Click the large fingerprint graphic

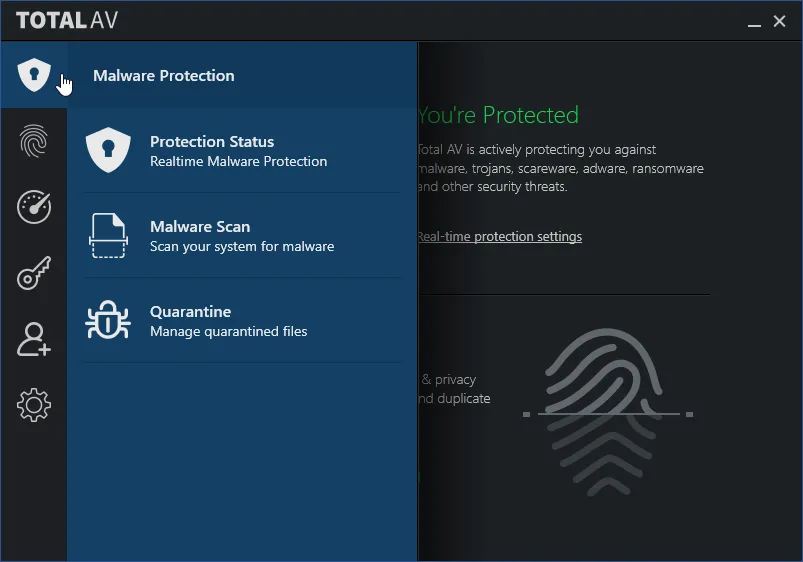pos(607,412)
